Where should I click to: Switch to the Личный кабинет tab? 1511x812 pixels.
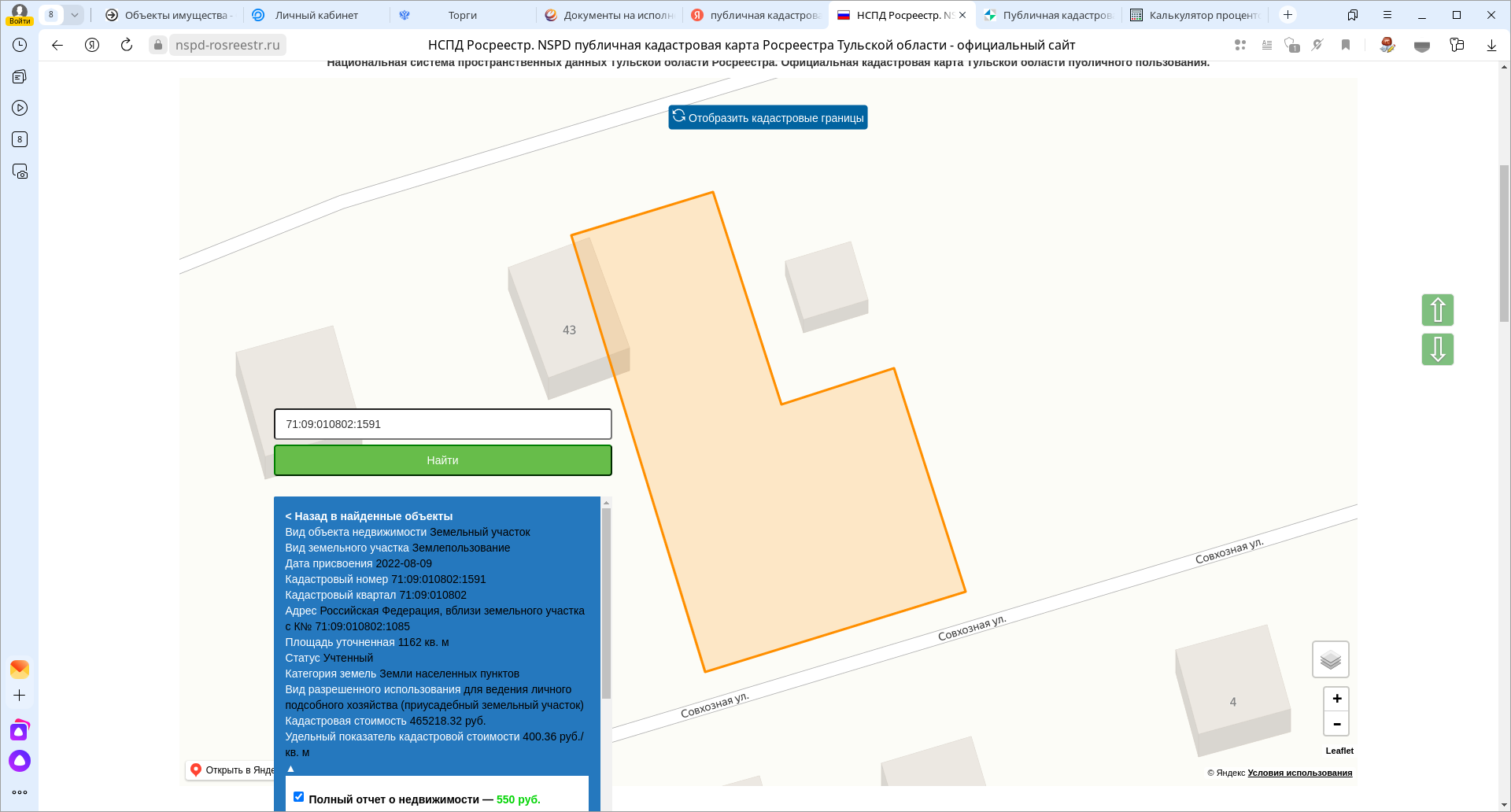[x=316, y=15]
